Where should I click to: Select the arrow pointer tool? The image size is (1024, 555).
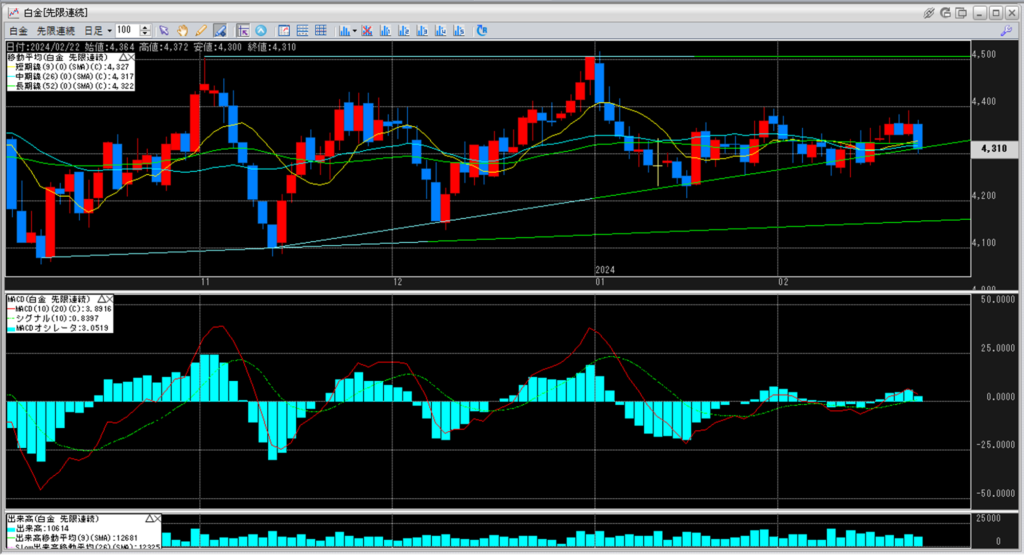click(164, 31)
